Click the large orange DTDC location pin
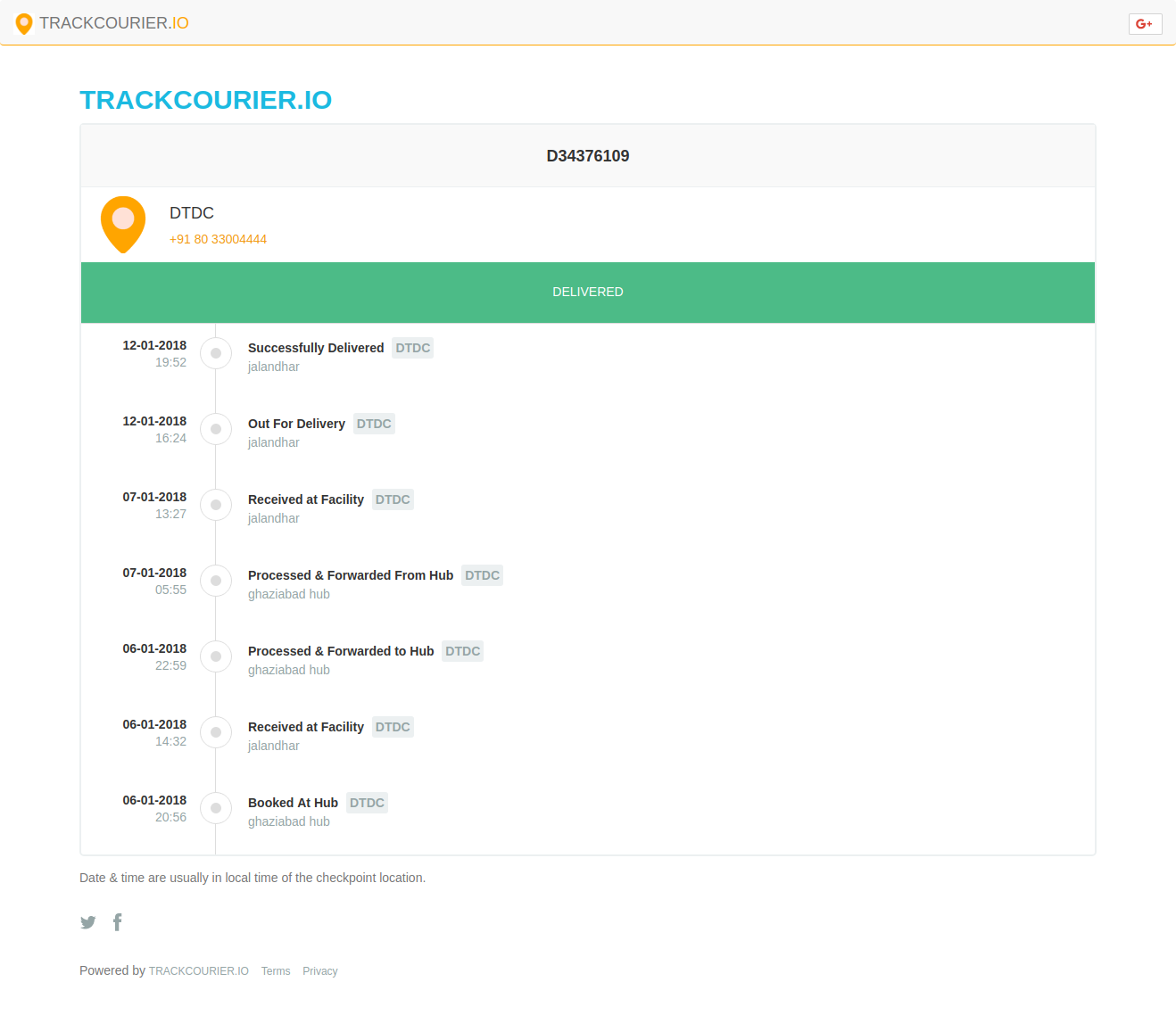This screenshot has height=1015, width=1176. [x=123, y=224]
